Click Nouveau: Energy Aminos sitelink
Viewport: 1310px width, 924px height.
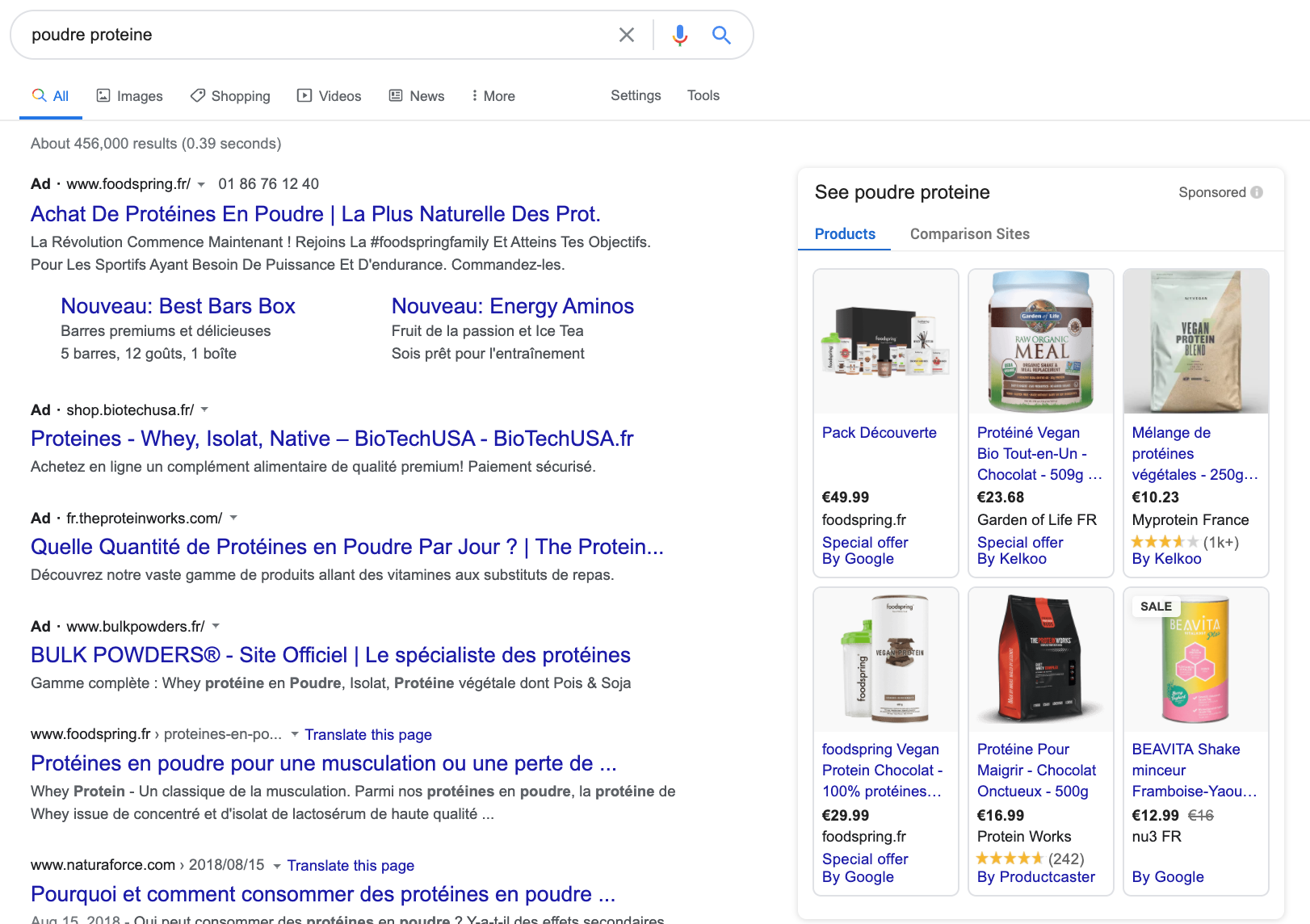point(512,306)
